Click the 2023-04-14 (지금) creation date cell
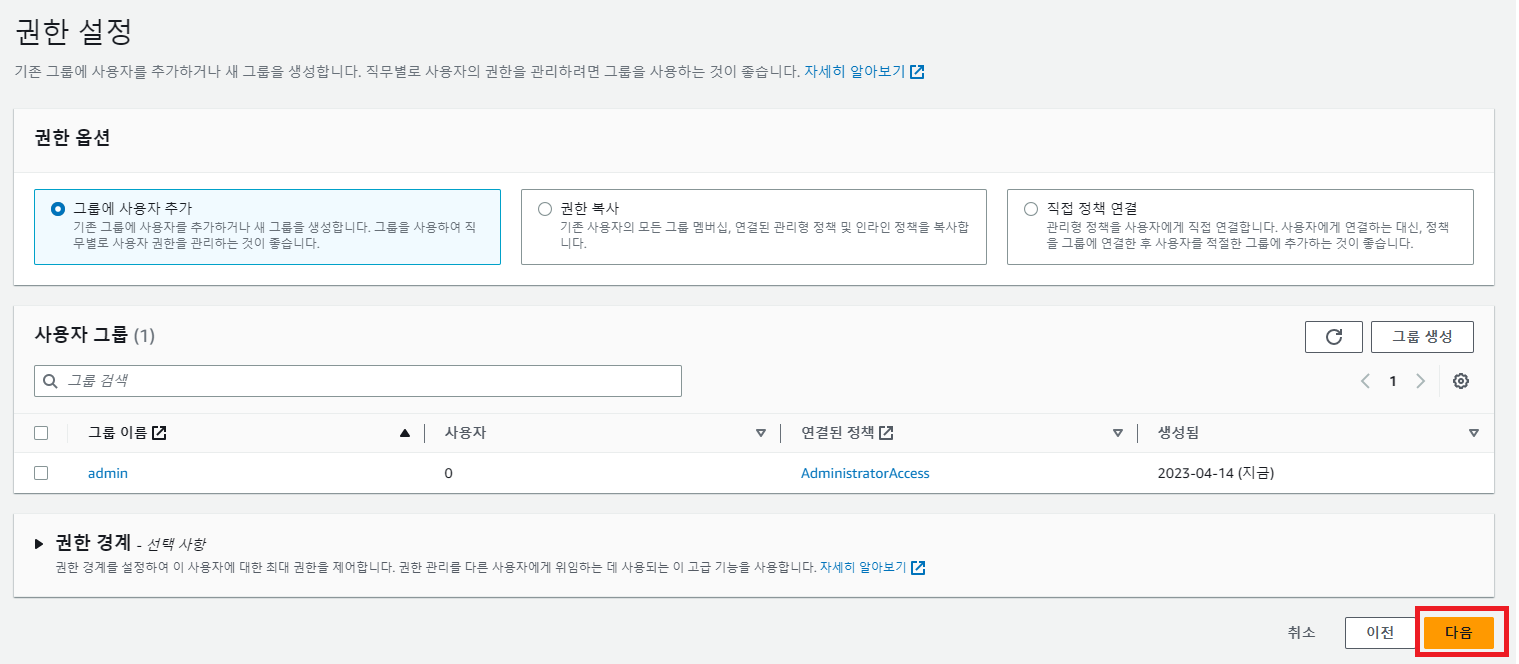This screenshot has width=1519, height=664. pyautogui.click(x=1215, y=473)
